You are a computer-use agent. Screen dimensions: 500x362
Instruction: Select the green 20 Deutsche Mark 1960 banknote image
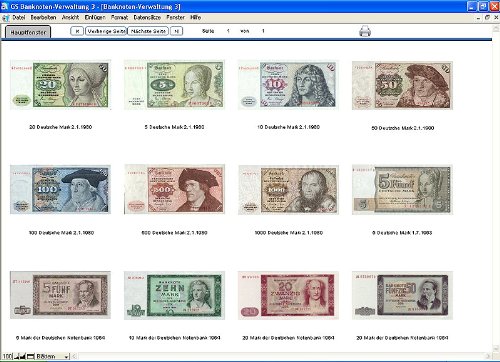60,85
